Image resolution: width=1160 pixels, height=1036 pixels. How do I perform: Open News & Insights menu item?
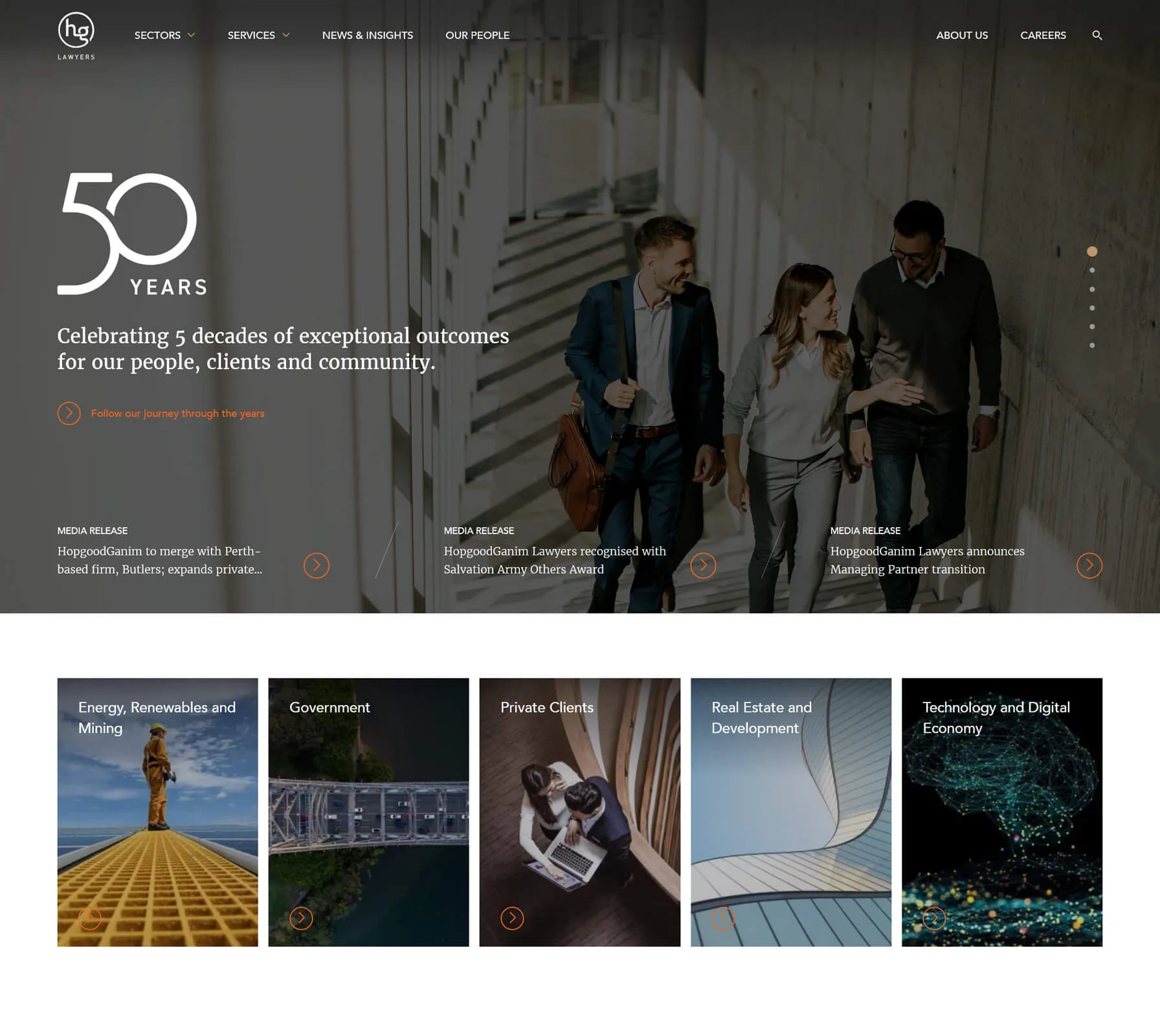pyautogui.click(x=368, y=35)
